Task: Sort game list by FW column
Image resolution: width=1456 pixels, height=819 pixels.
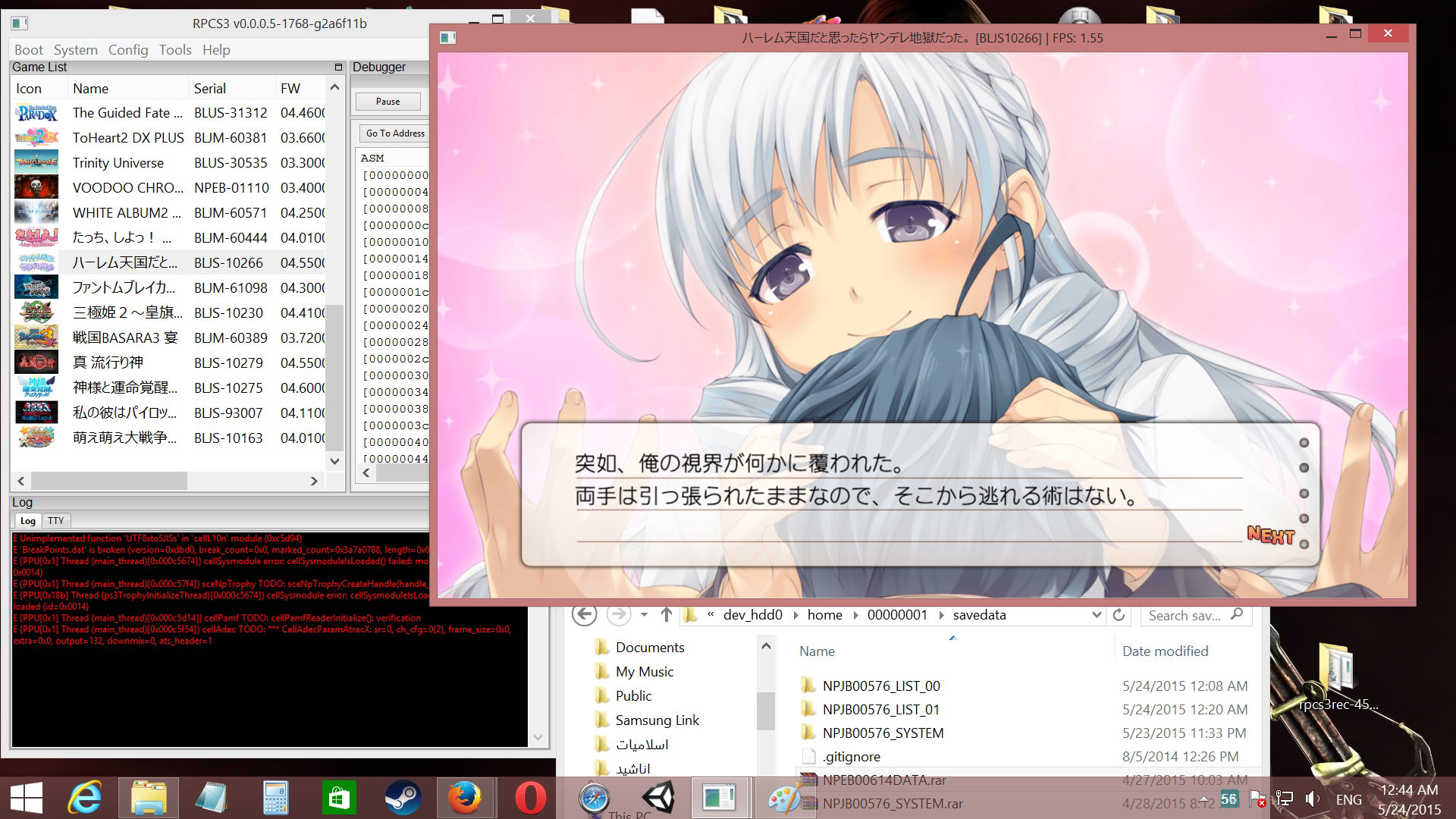Action: (x=300, y=89)
